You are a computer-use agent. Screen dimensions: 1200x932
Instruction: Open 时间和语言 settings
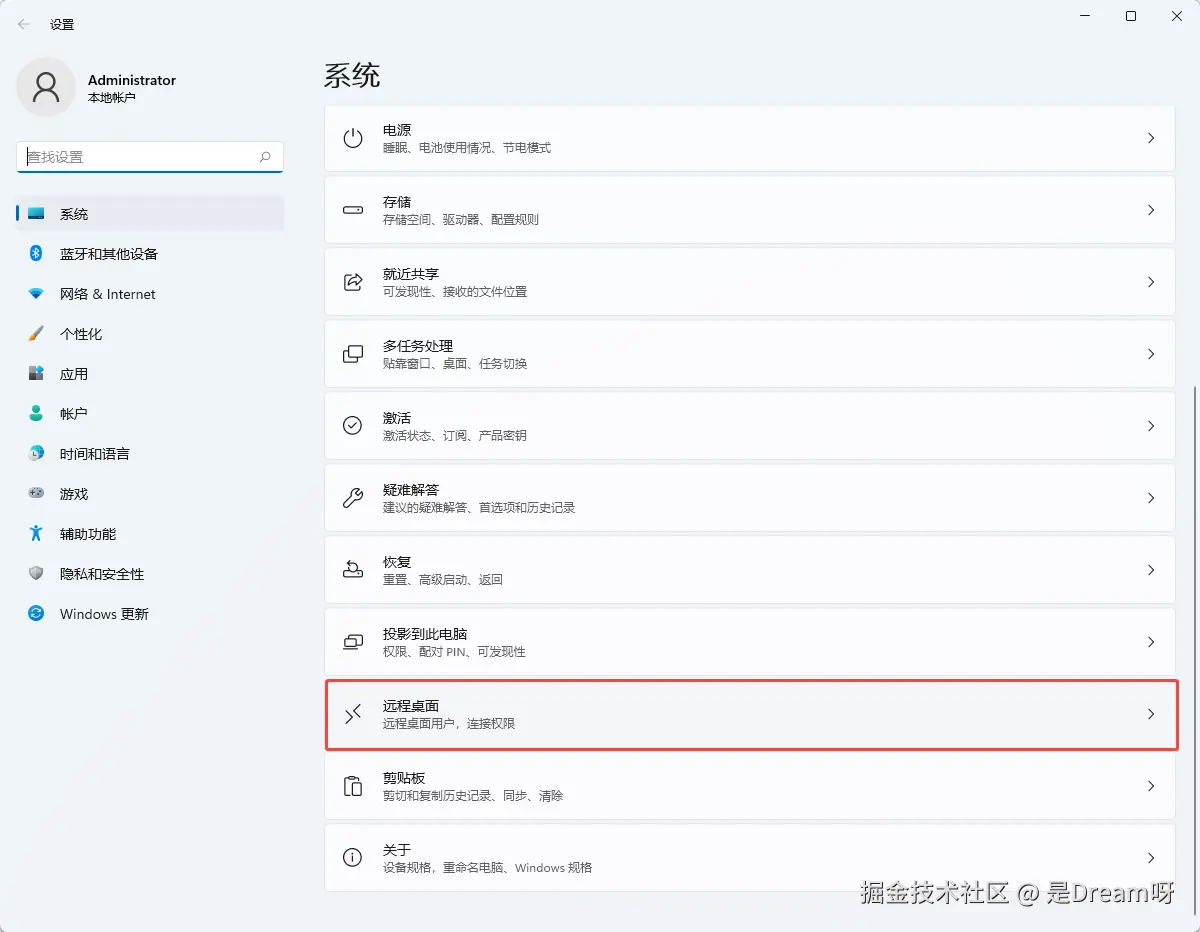(150, 454)
